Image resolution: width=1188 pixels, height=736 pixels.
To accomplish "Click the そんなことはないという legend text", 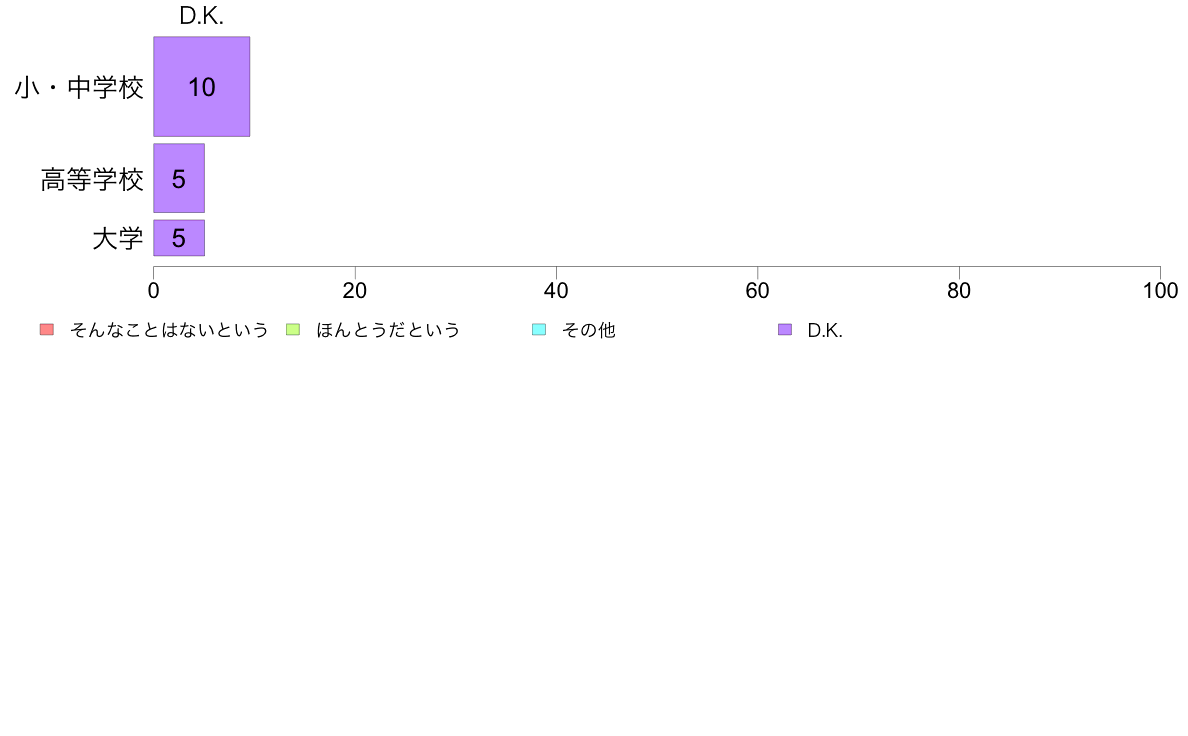I will (x=169, y=330).
